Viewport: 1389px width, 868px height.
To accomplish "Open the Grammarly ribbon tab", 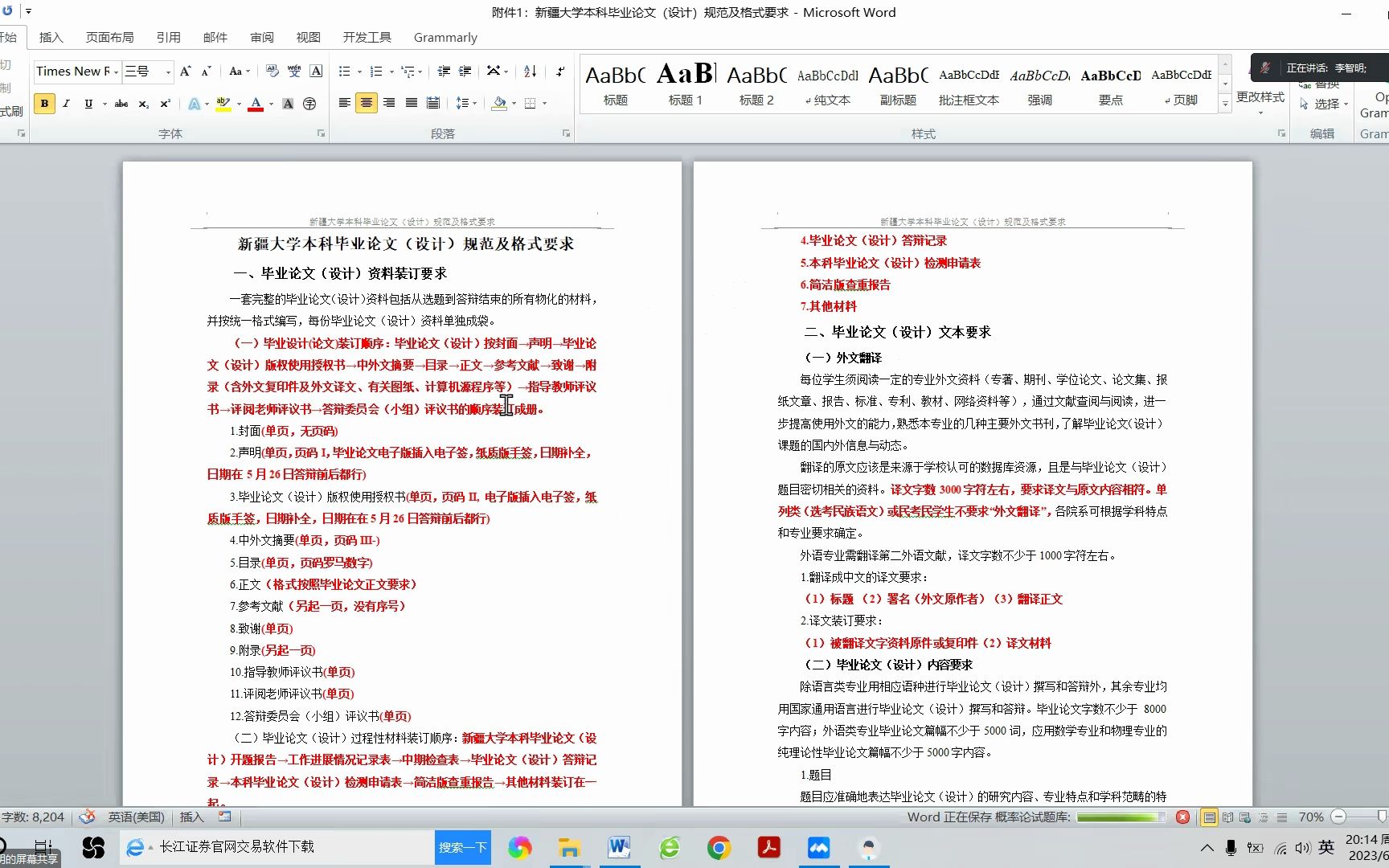I will click(x=445, y=37).
